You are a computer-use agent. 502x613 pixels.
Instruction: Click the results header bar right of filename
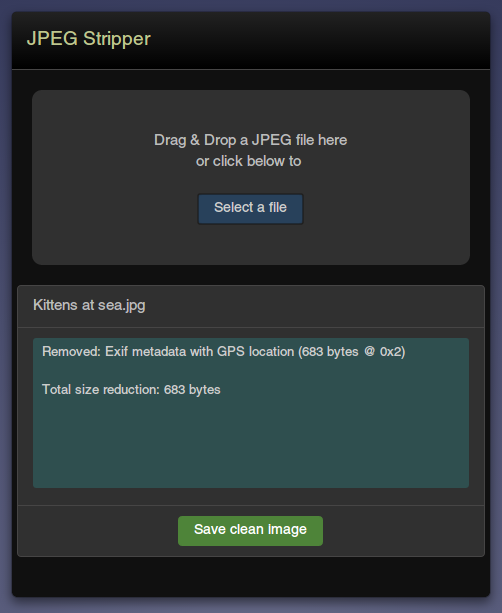click(313, 306)
